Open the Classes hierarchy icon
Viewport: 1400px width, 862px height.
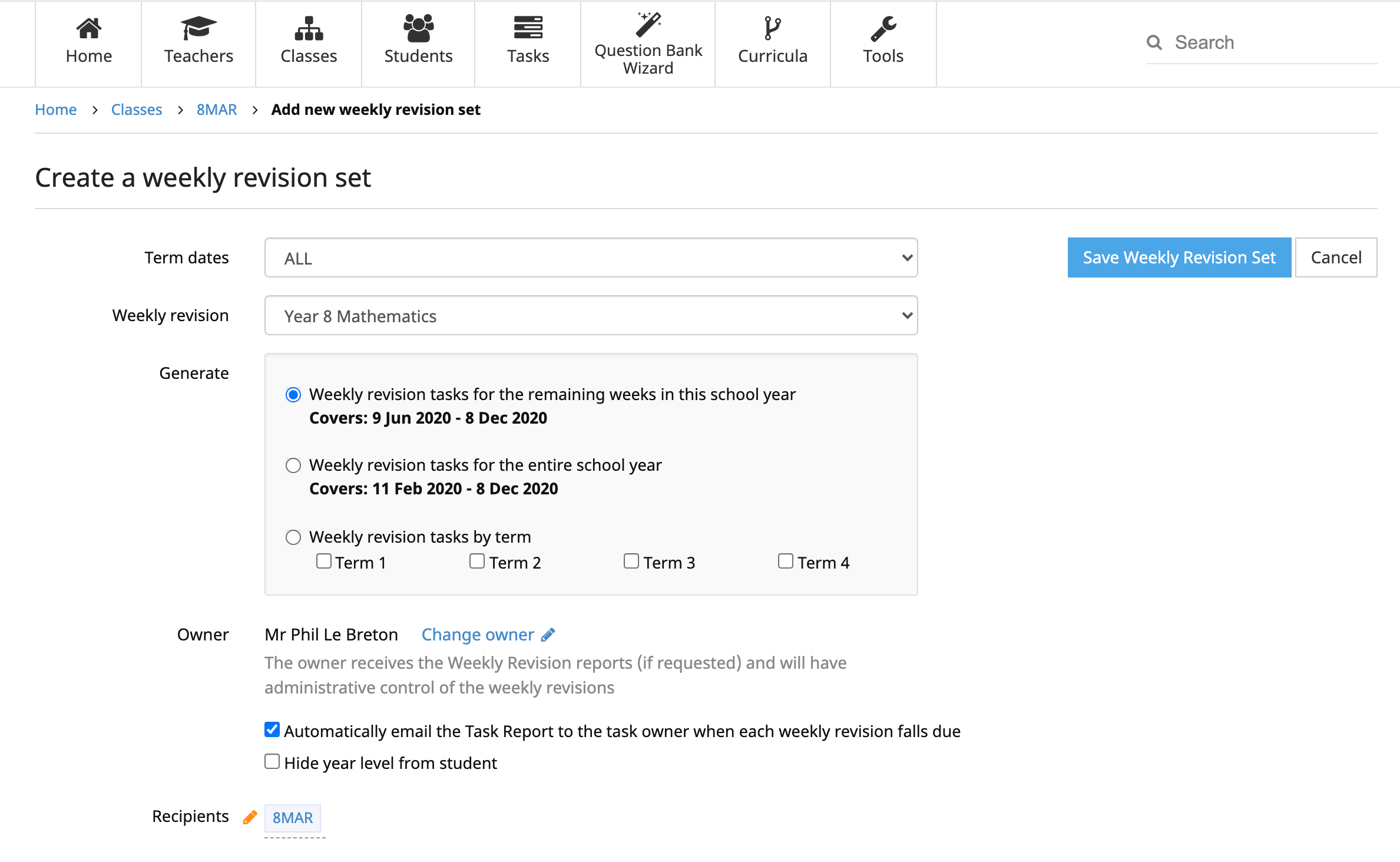coord(309,28)
